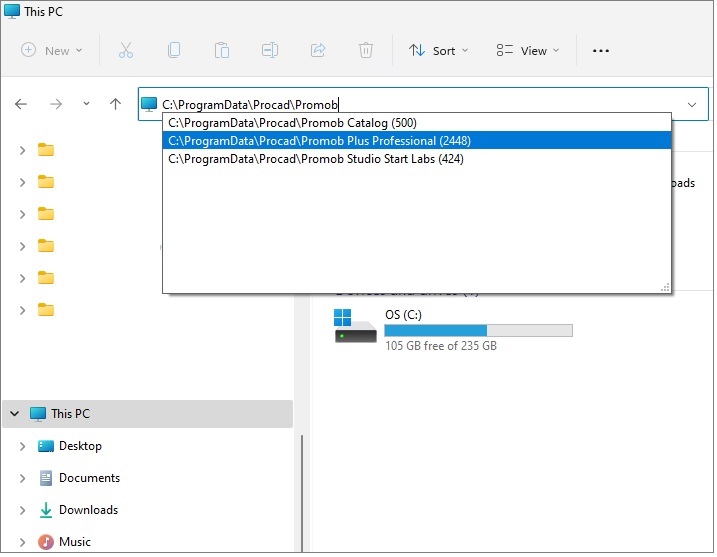Go forward with the right arrow
Viewport: 717px width, 557px height.
[x=56, y=104]
